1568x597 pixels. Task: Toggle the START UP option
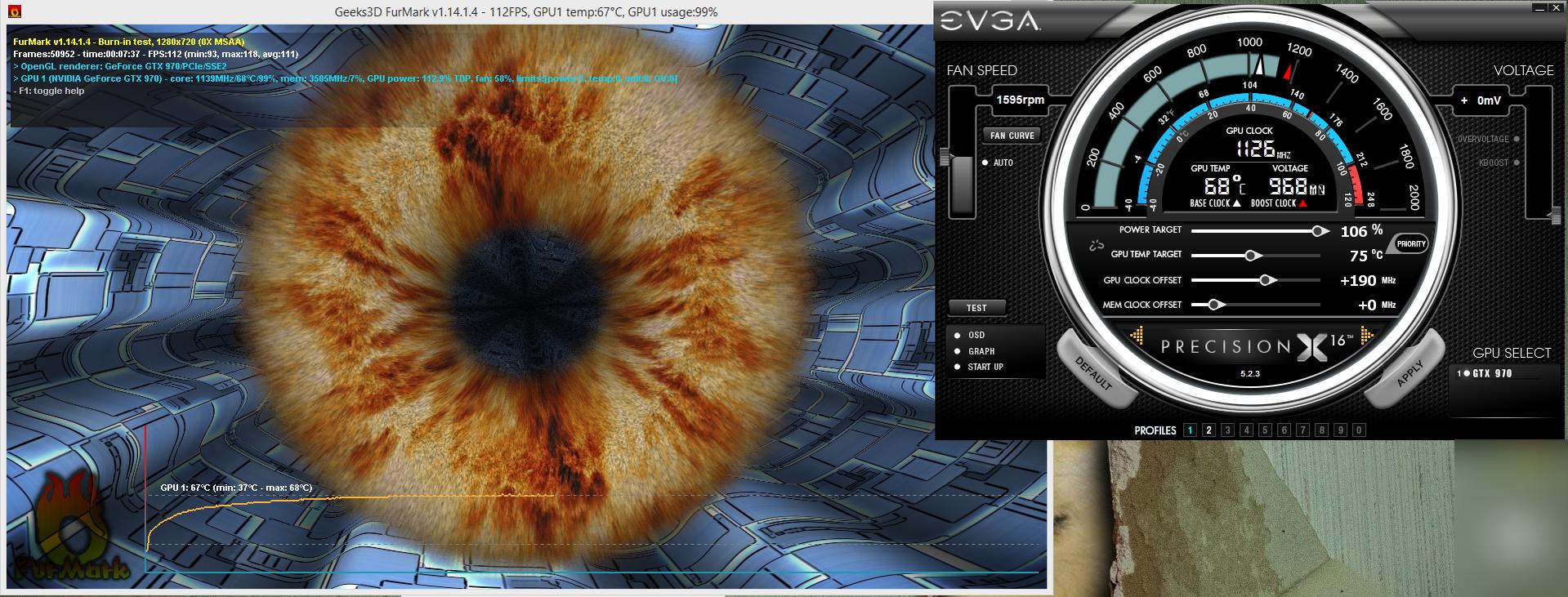pyautogui.click(x=979, y=367)
